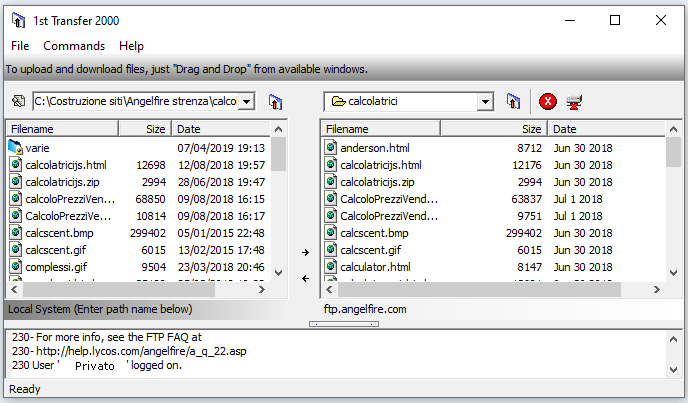The height and width of the screenshot is (403, 688).
Task: Click remote list scroll up arrow
Action: coord(674,129)
